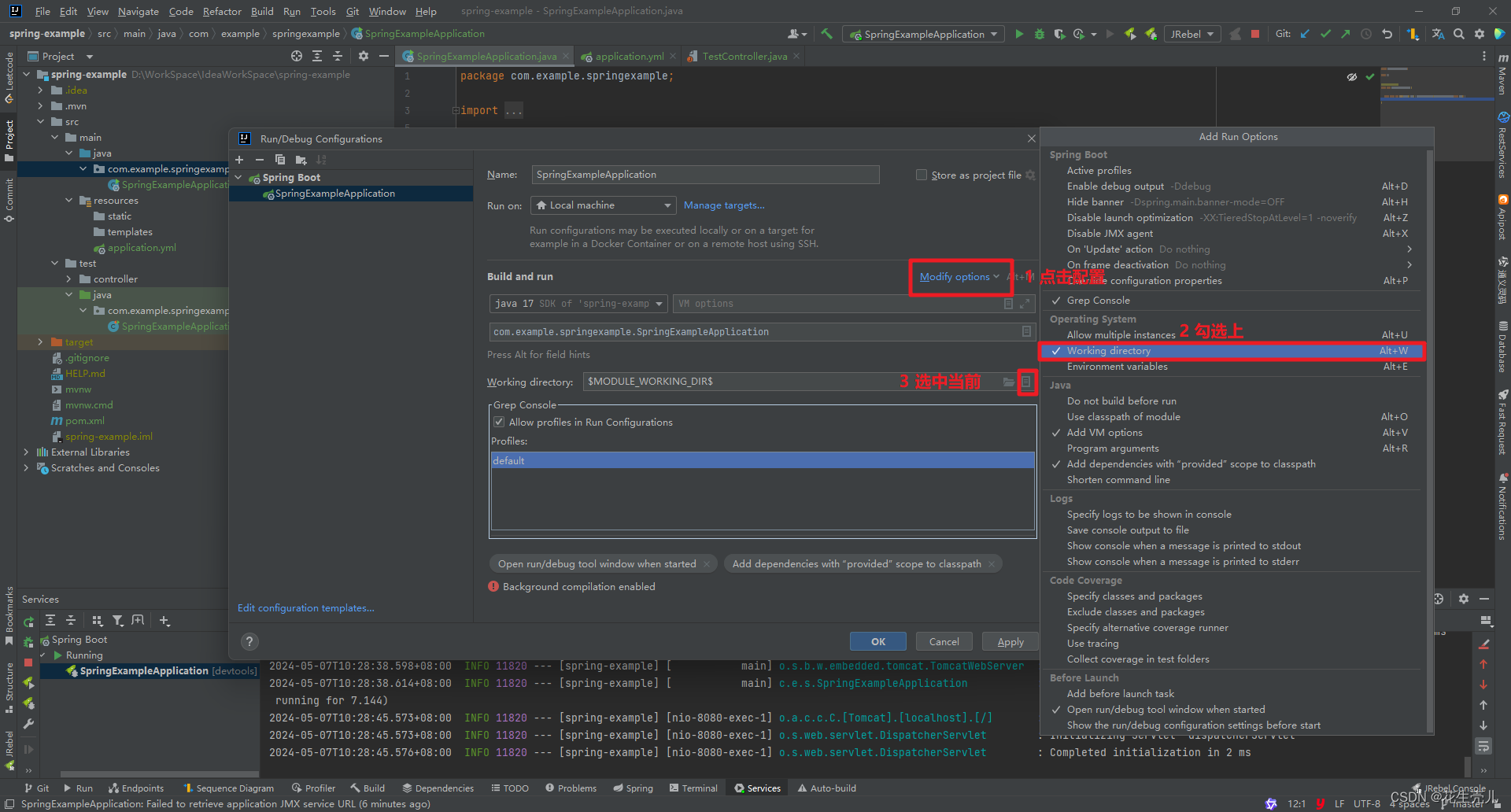
Task: Click expand VM options field icon
Action: point(1025,304)
